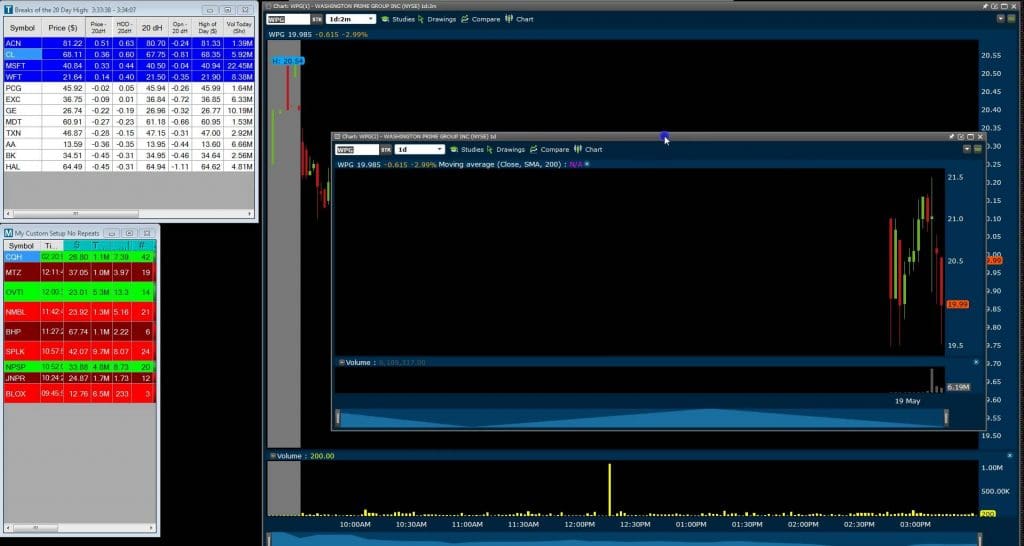Open the arrow dropdown at back chart's right toolbar
Image resolution: width=1024 pixels, height=546 pixels.
1001,18
